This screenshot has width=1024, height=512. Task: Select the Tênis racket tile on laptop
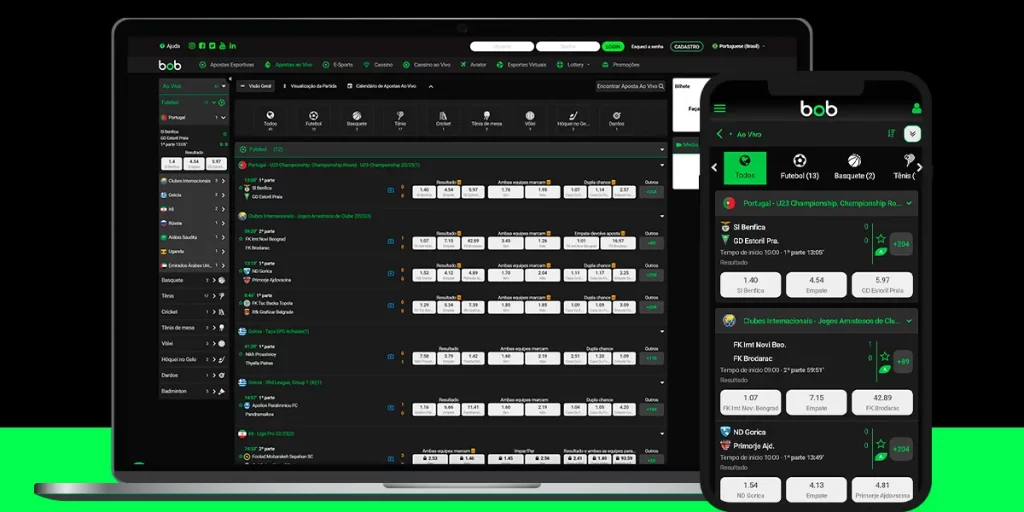click(x=400, y=118)
